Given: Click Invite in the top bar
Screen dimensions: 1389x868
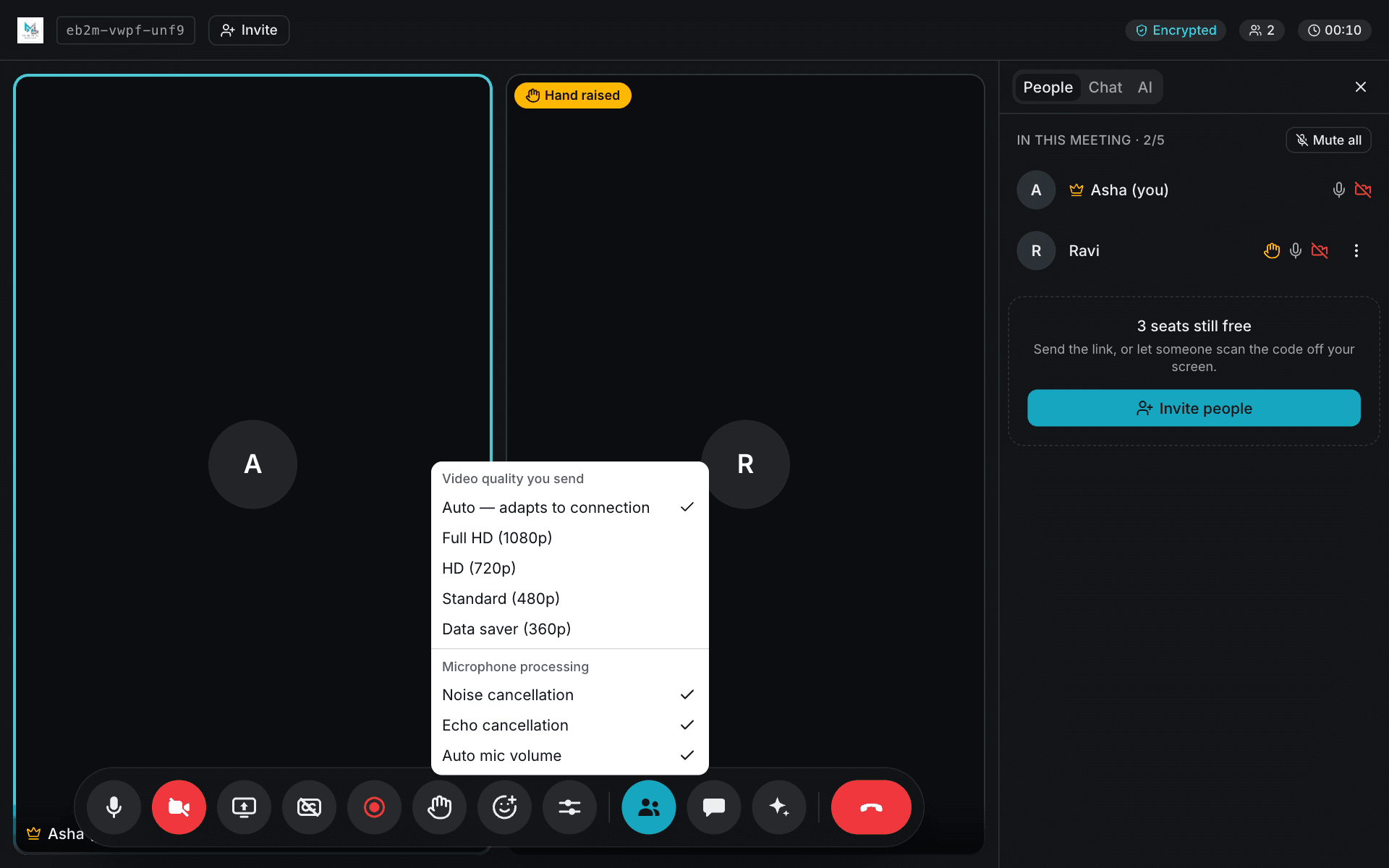Looking at the screenshot, I should click(x=249, y=30).
